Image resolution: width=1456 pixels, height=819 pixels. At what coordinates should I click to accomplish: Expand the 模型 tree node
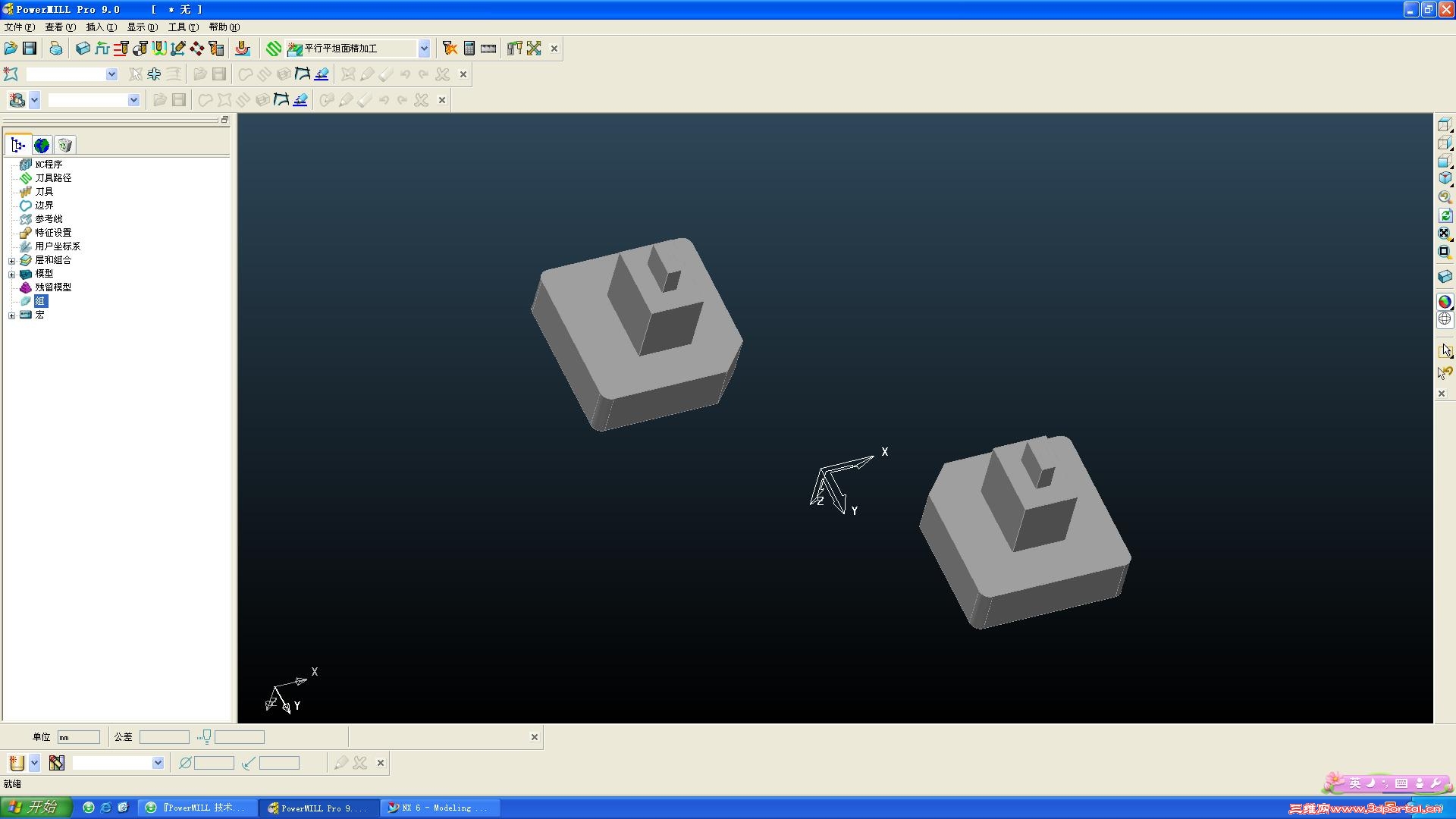tap(11, 275)
